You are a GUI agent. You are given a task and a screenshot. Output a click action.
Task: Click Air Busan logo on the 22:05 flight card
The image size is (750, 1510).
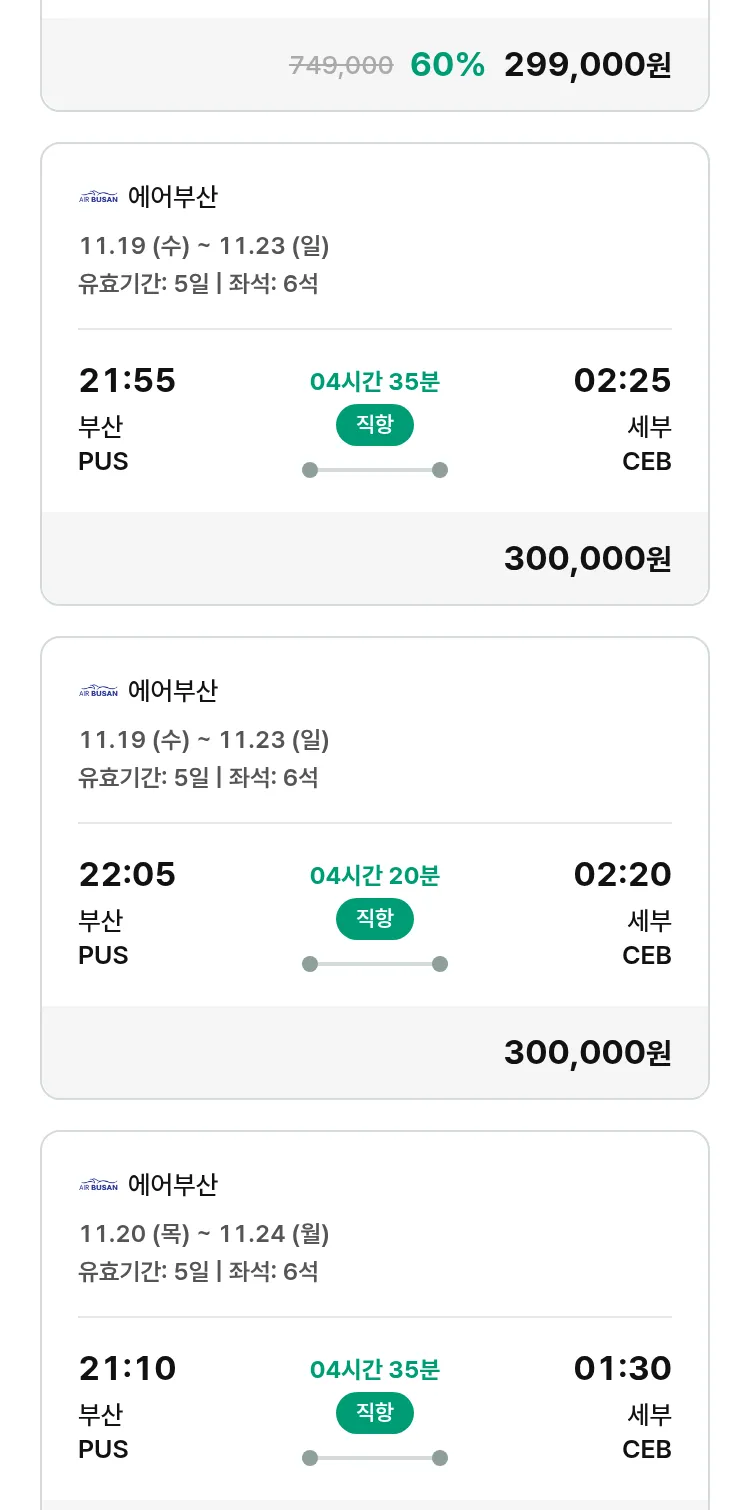tap(98, 691)
